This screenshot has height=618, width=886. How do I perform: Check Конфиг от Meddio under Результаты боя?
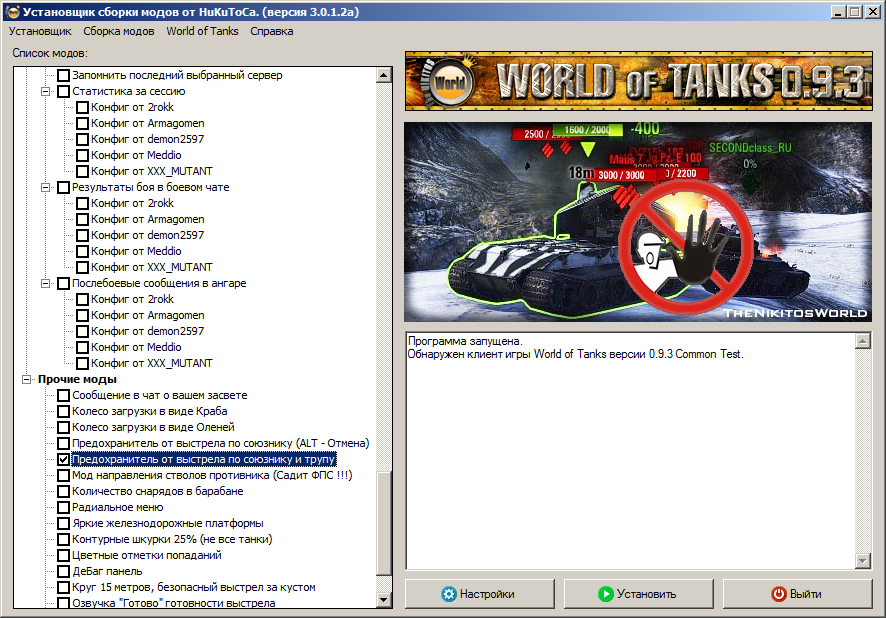[x=82, y=251]
